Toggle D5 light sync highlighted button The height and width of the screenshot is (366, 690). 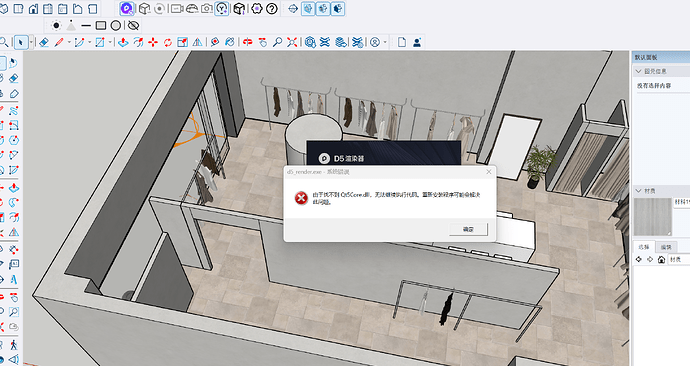pos(222,8)
